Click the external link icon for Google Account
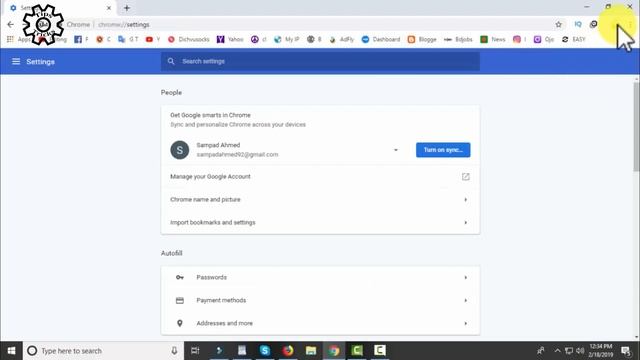This screenshot has width=640, height=360. [x=465, y=176]
